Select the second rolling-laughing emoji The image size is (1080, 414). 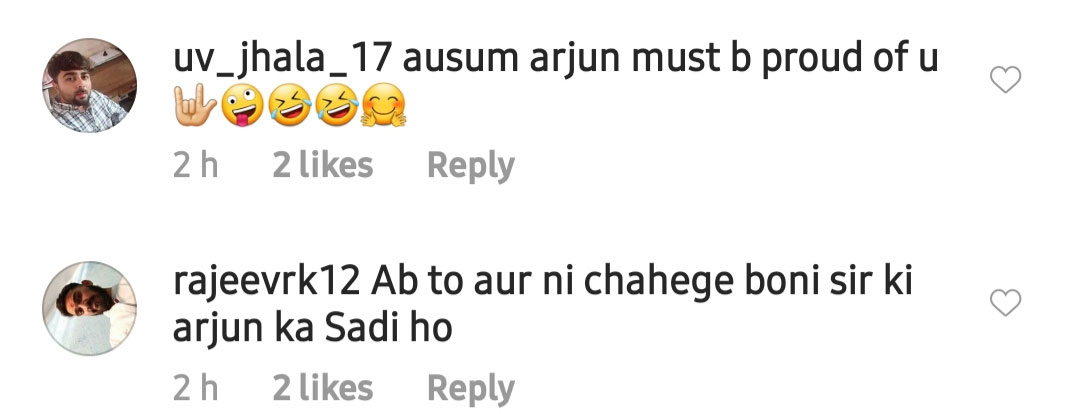[x=337, y=105]
